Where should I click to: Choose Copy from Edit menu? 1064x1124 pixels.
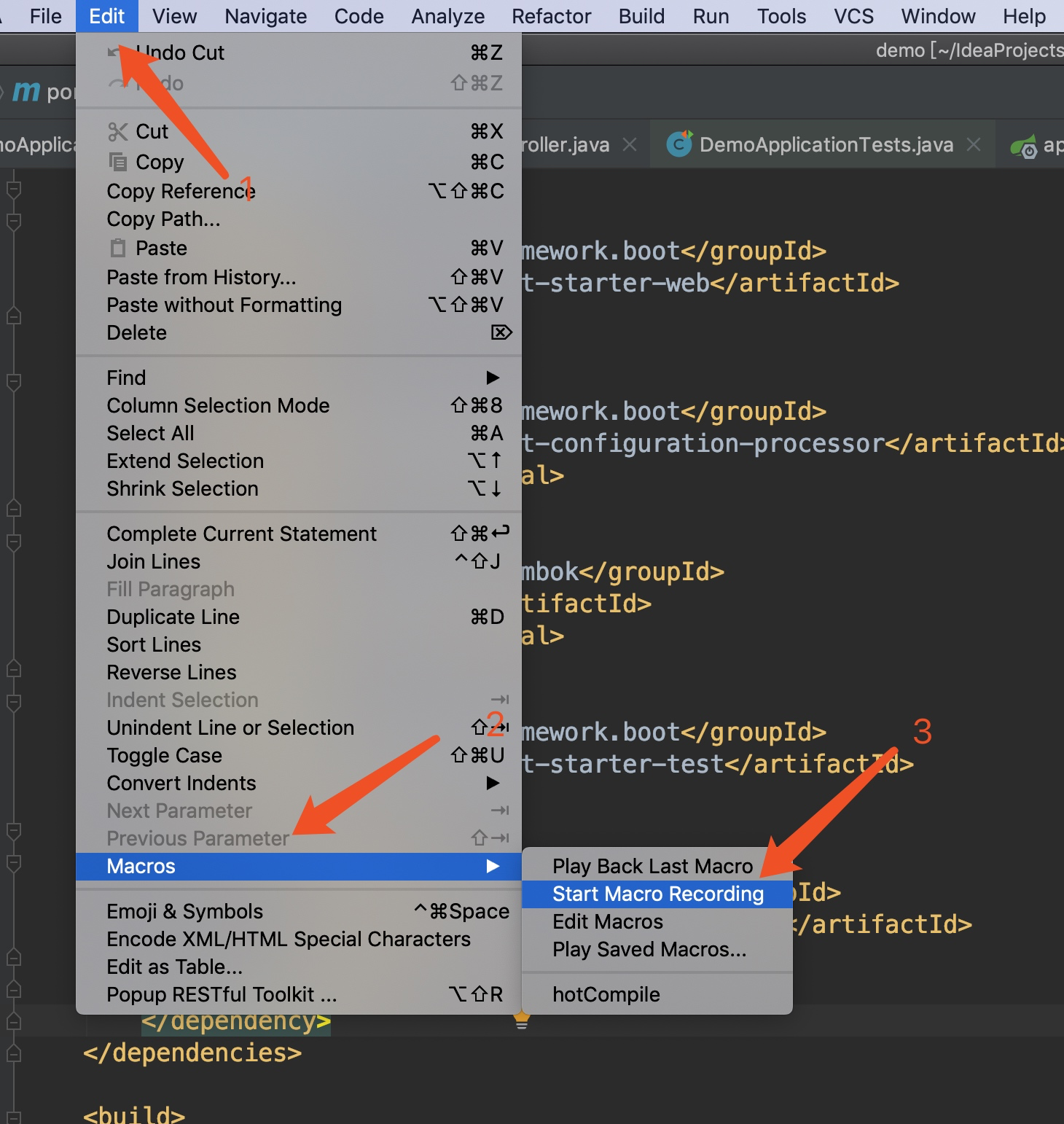(299, 162)
